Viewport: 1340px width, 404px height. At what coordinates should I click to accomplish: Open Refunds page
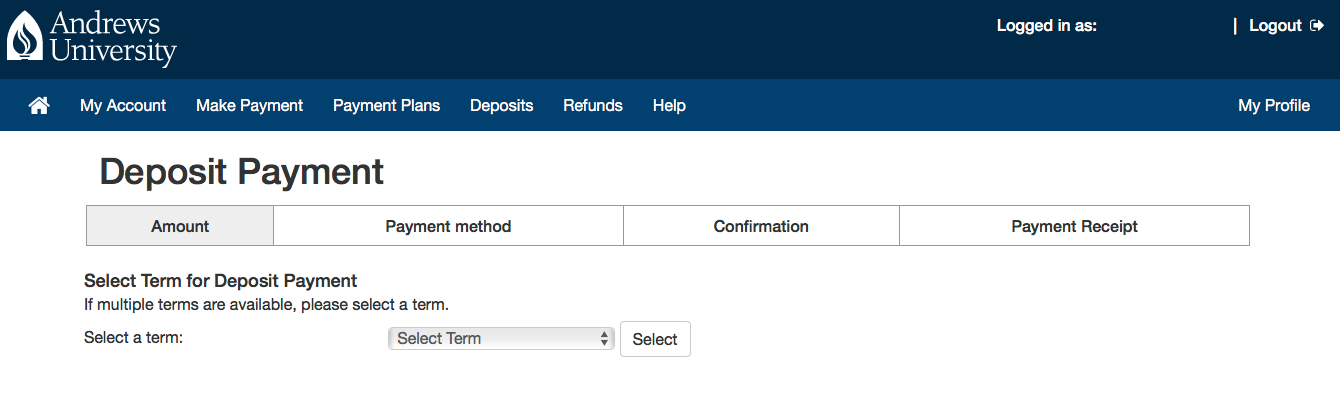coord(592,105)
